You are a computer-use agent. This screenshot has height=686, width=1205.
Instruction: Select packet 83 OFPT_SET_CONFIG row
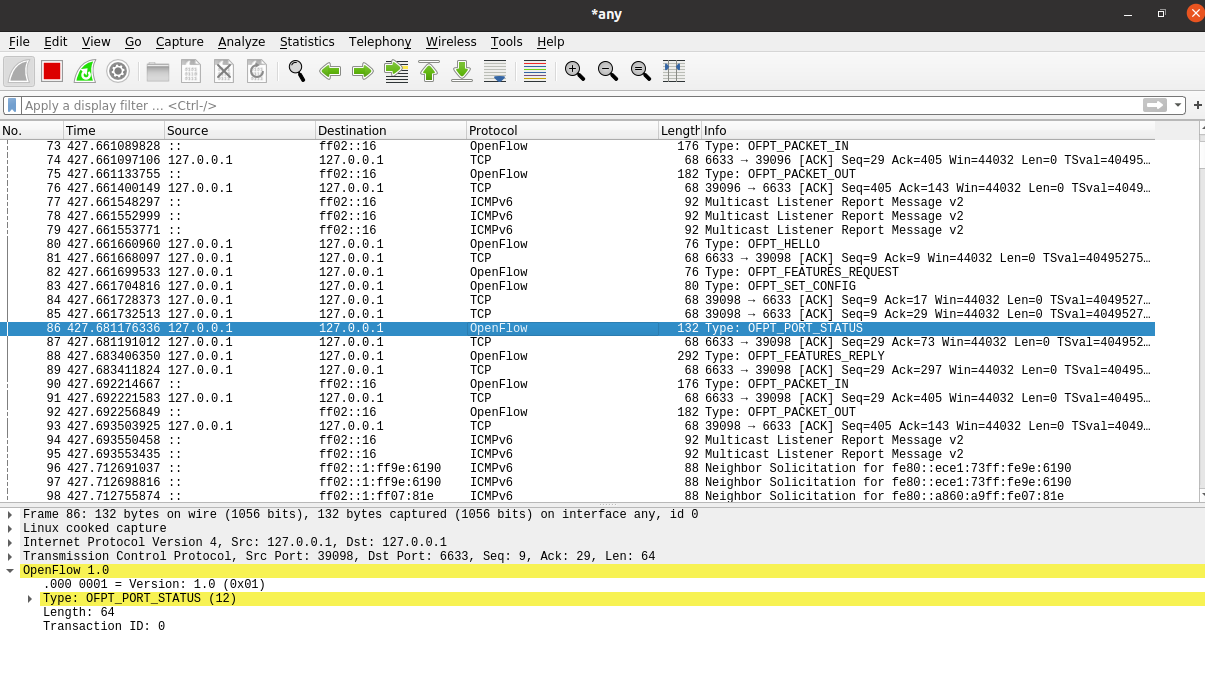578,286
